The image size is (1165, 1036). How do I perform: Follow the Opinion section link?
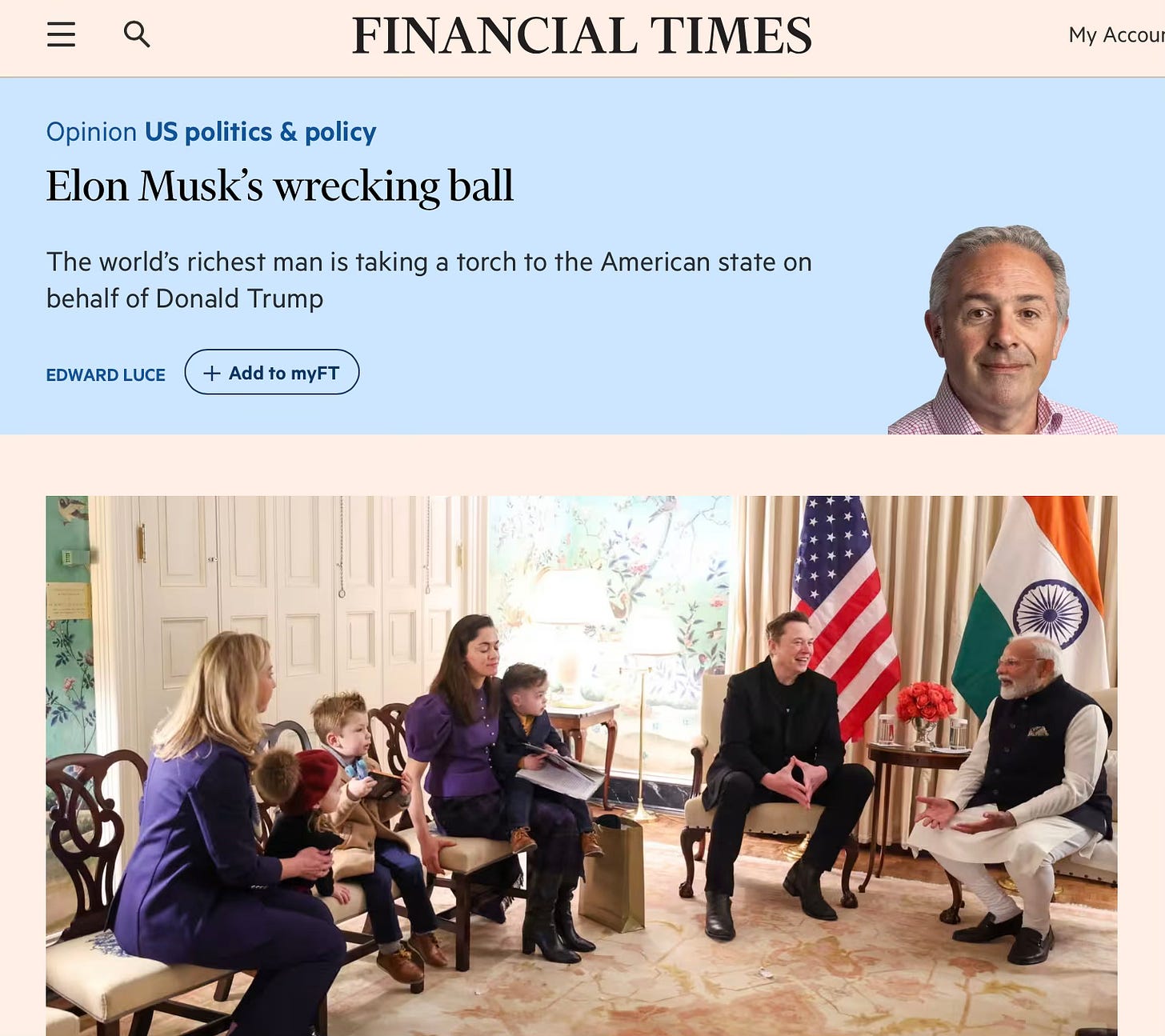tap(91, 131)
